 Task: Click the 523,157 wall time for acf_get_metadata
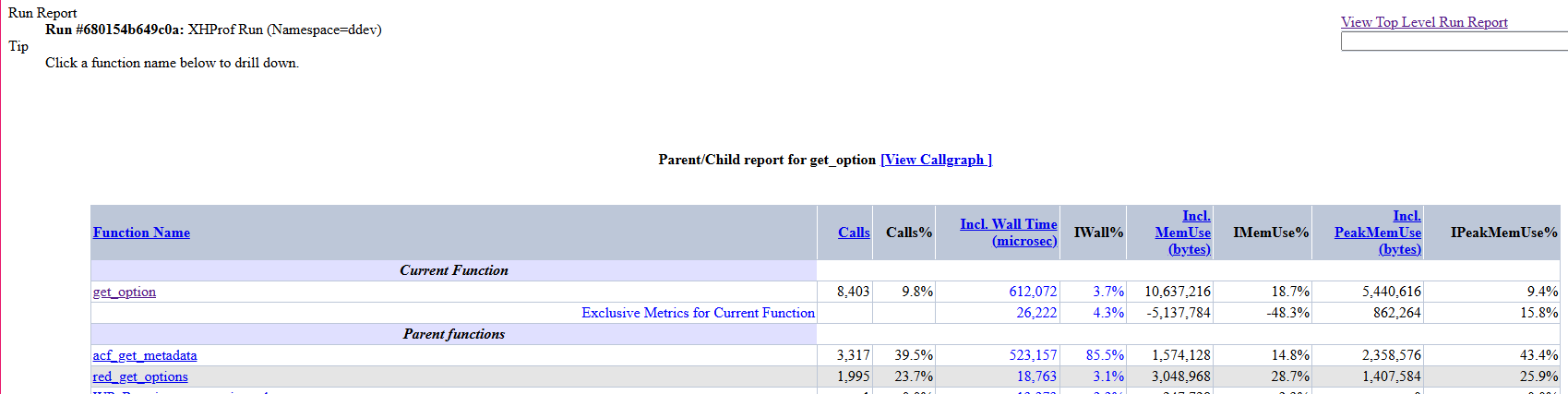coord(1033,355)
